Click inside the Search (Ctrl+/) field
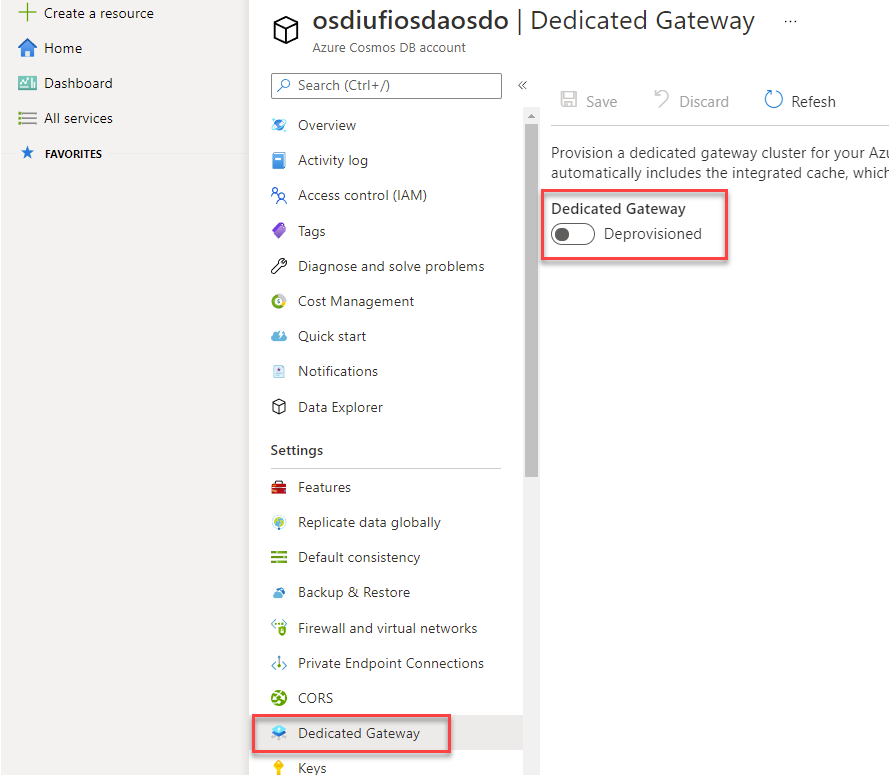This screenshot has height=775, width=889. [x=386, y=86]
